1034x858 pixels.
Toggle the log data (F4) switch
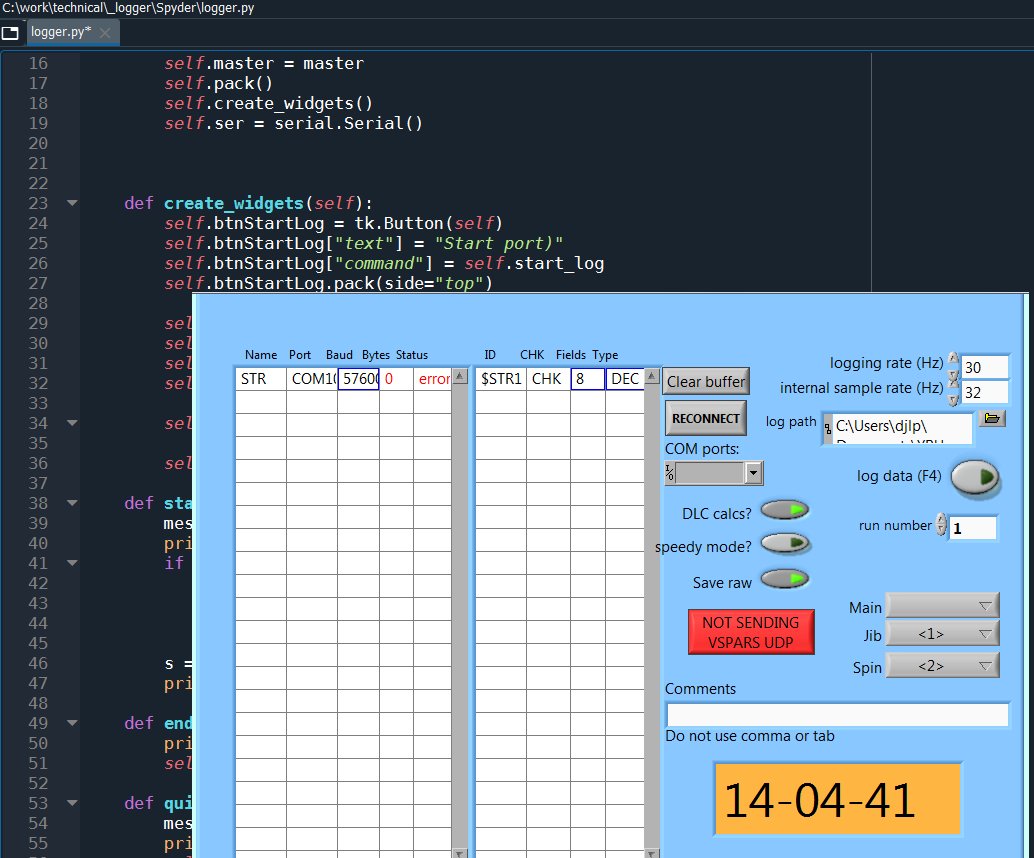(976, 477)
